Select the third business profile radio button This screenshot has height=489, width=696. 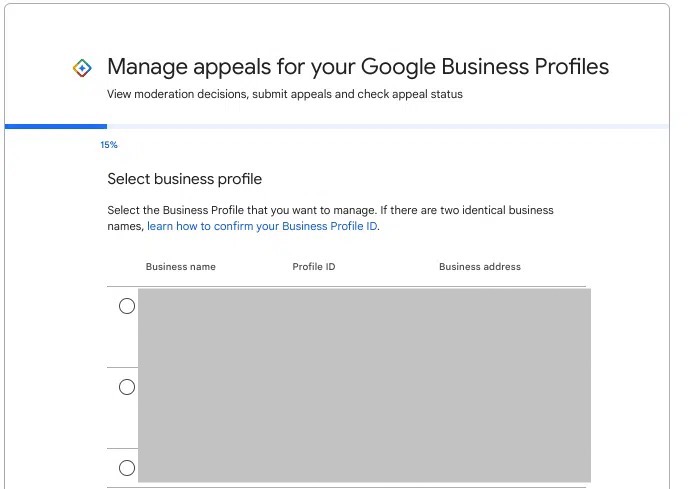pyautogui.click(x=127, y=467)
